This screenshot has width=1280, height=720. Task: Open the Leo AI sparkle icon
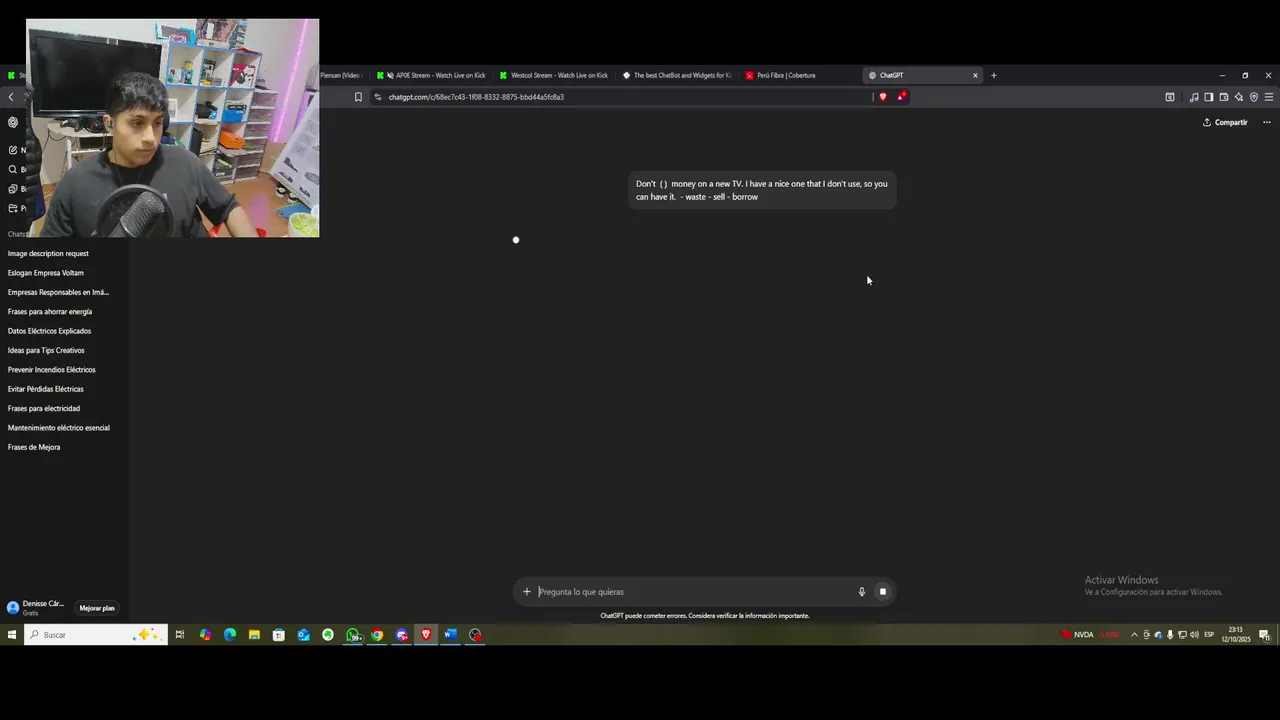pos(1239,97)
